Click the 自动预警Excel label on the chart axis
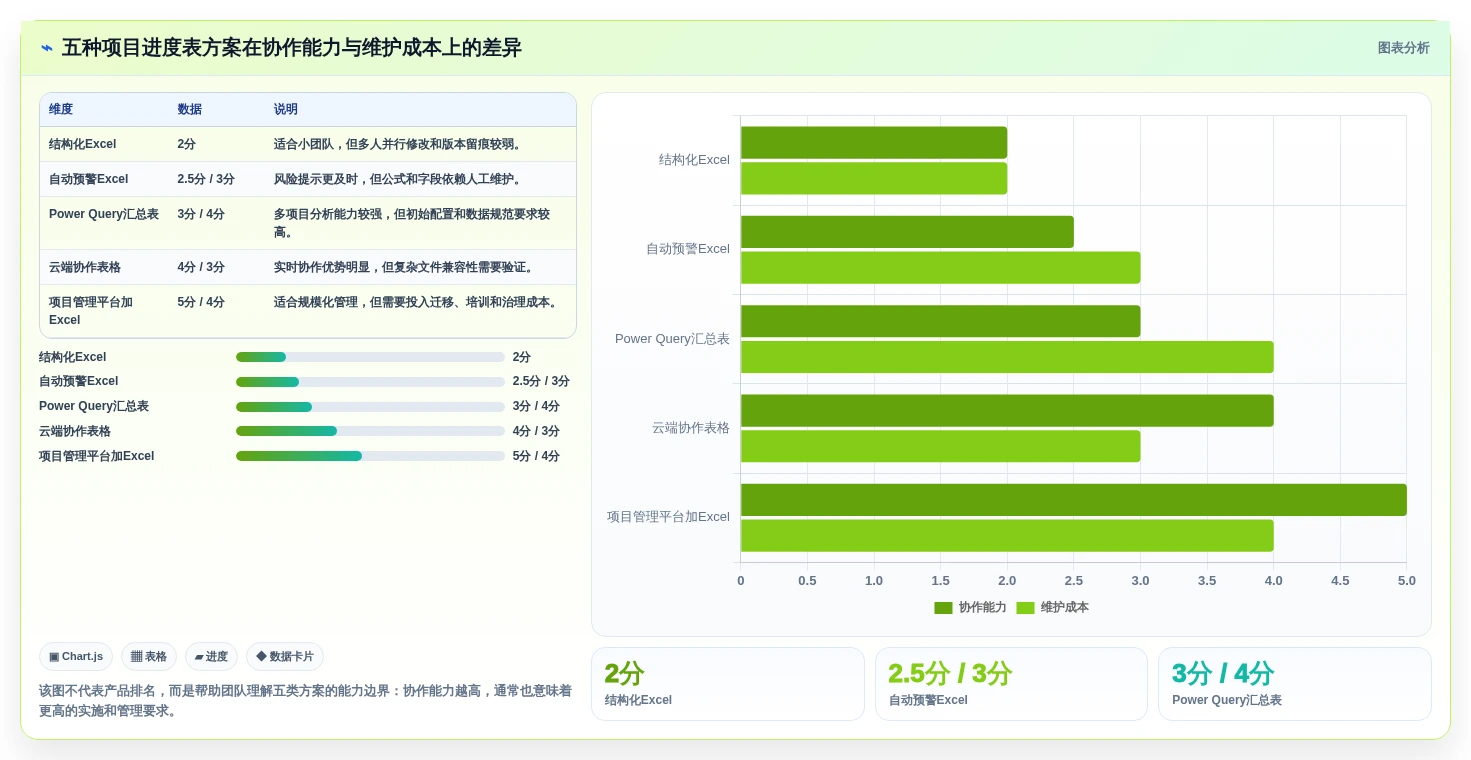 coord(688,249)
